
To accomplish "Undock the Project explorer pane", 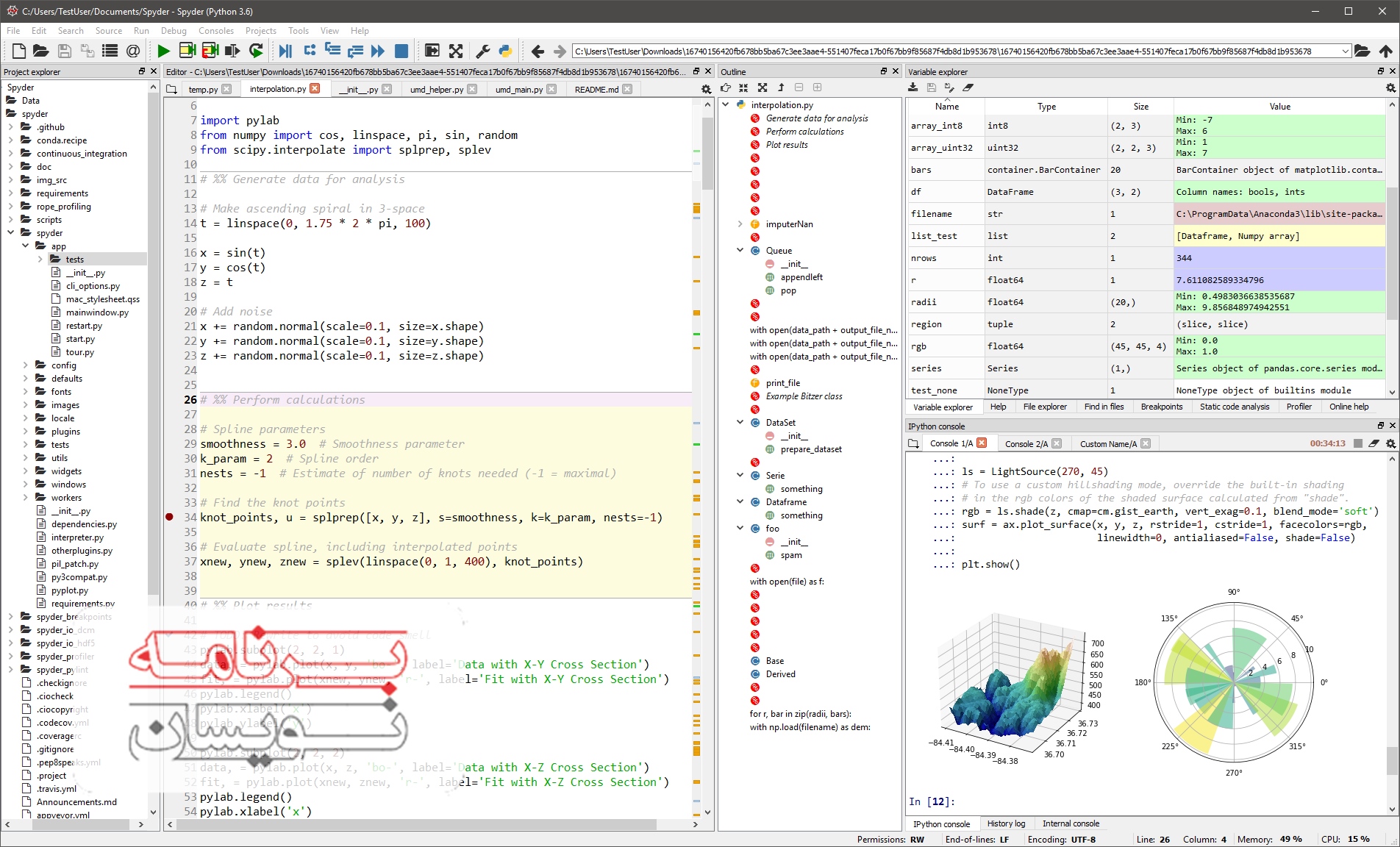I will pyautogui.click(x=142, y=71).
